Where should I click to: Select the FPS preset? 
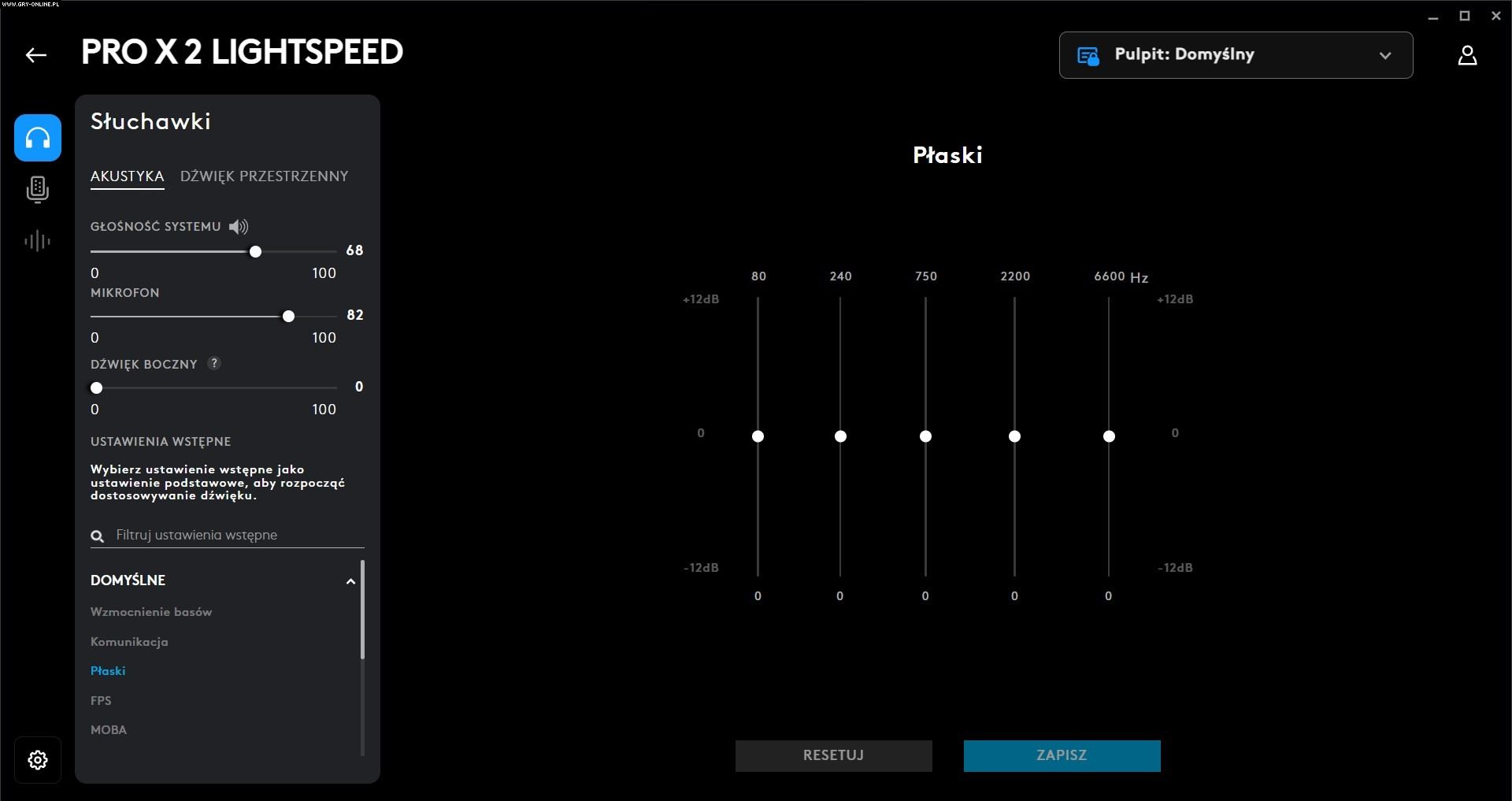tap(101, 701)
